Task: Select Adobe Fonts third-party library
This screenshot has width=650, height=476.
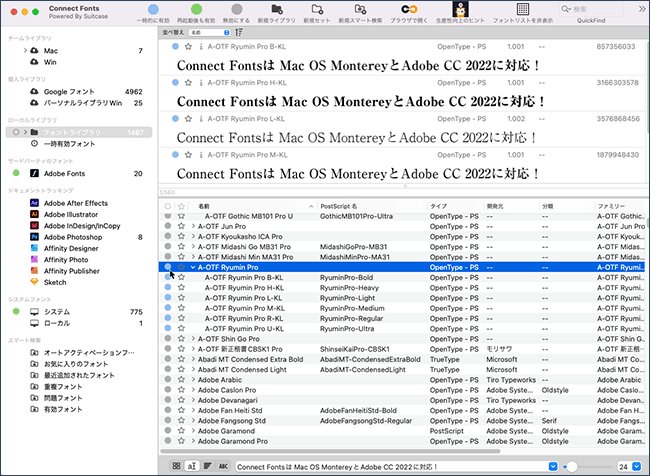Action: (64, 173)
